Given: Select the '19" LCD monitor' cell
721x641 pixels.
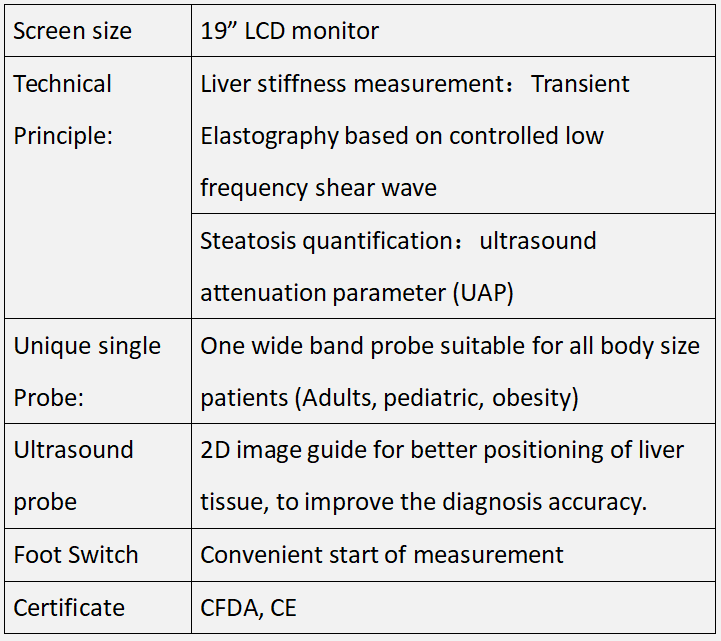Looking at the screenshot, I should tap(453, 31).
